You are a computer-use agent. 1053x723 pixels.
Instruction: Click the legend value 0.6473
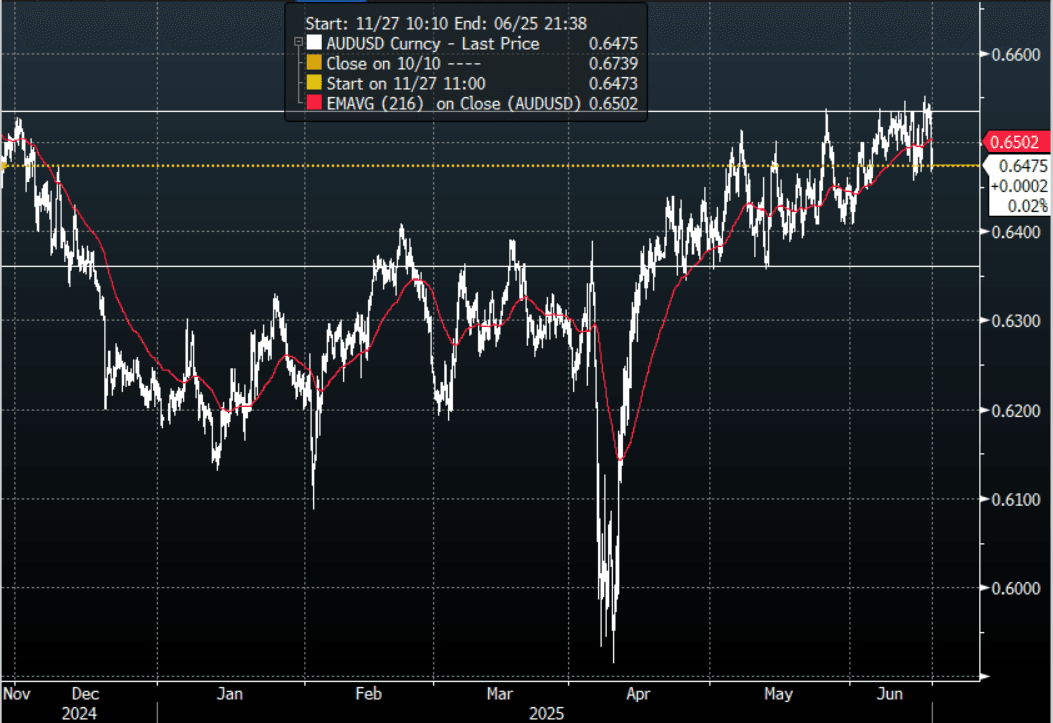613,83
